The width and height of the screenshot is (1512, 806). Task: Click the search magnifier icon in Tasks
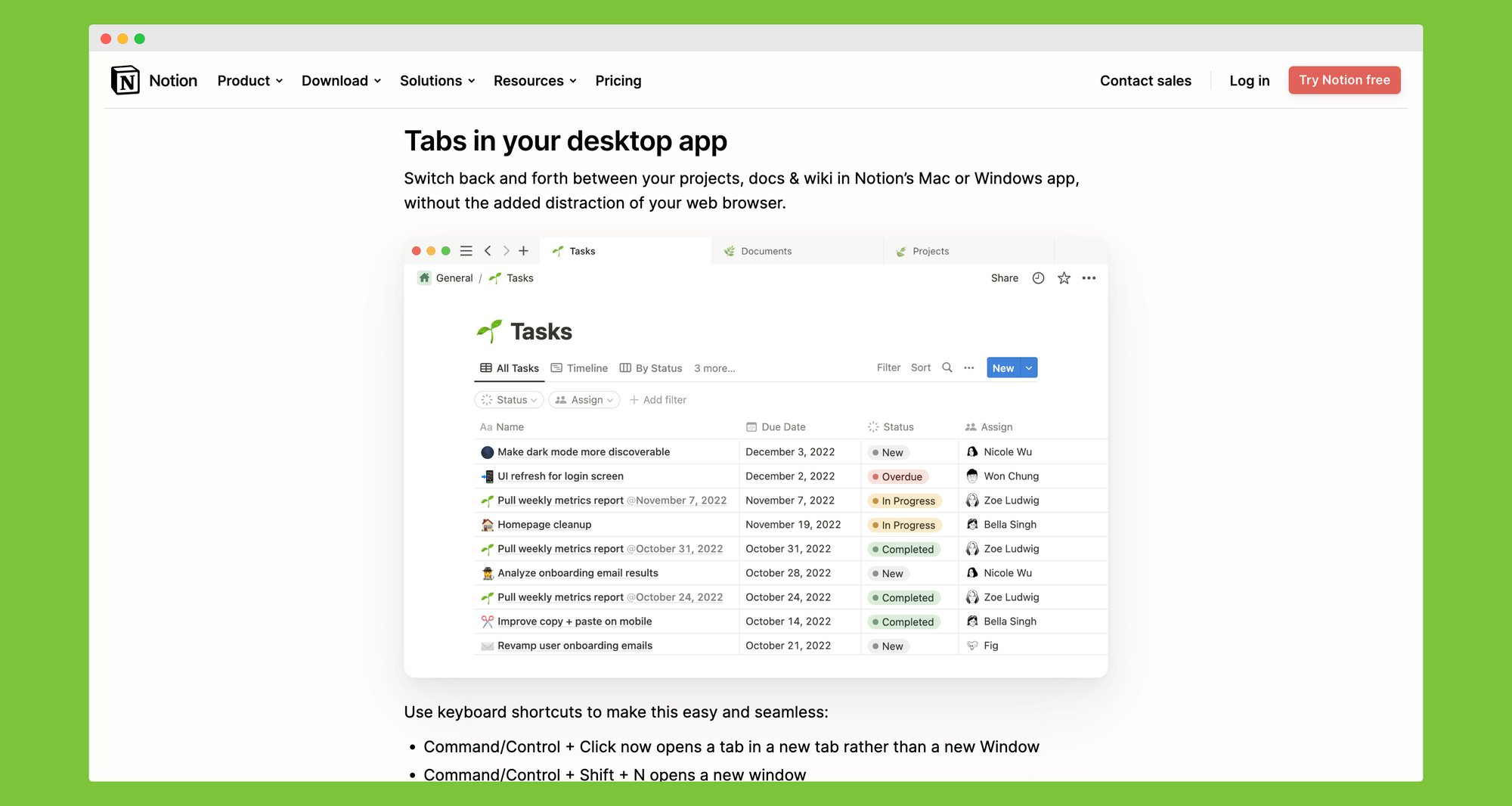pos(947,368)
